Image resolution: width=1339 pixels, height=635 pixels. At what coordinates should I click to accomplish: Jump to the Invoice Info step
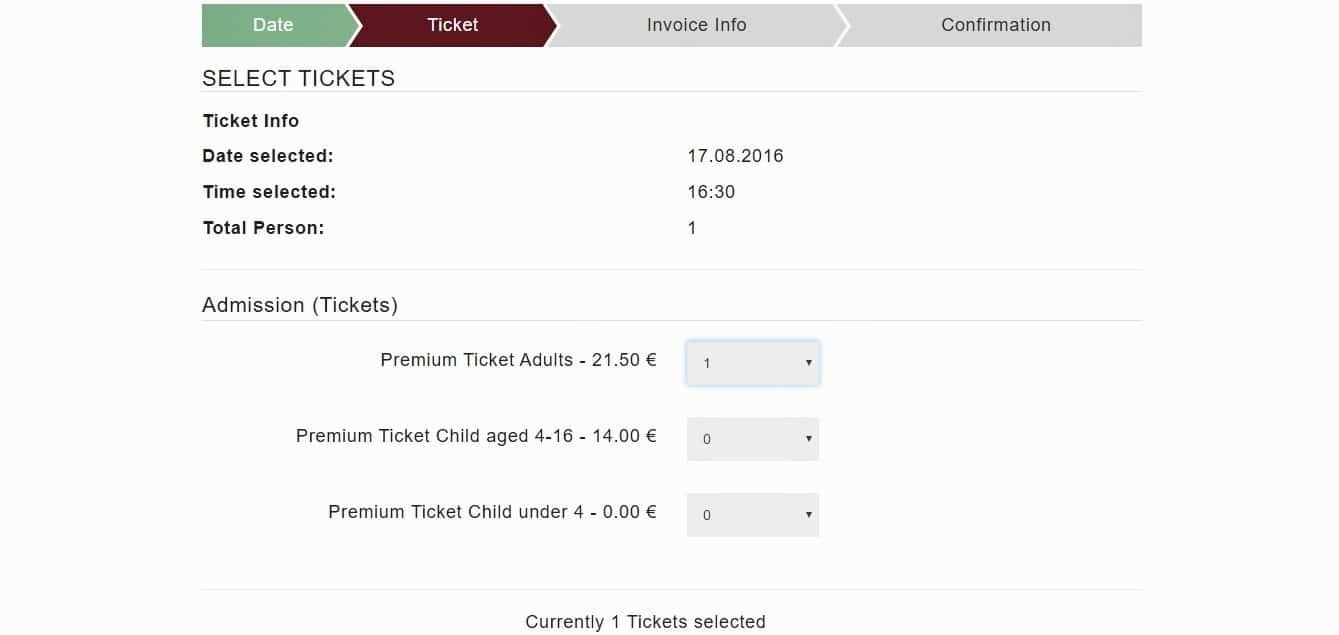(696, 25)
